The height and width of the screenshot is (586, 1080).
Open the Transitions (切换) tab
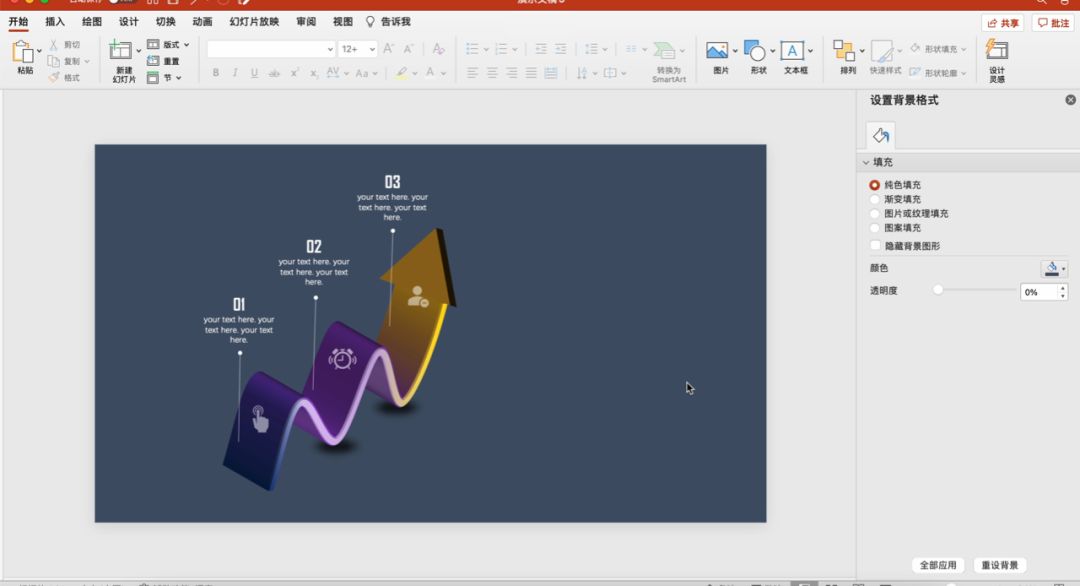point(165,22)
